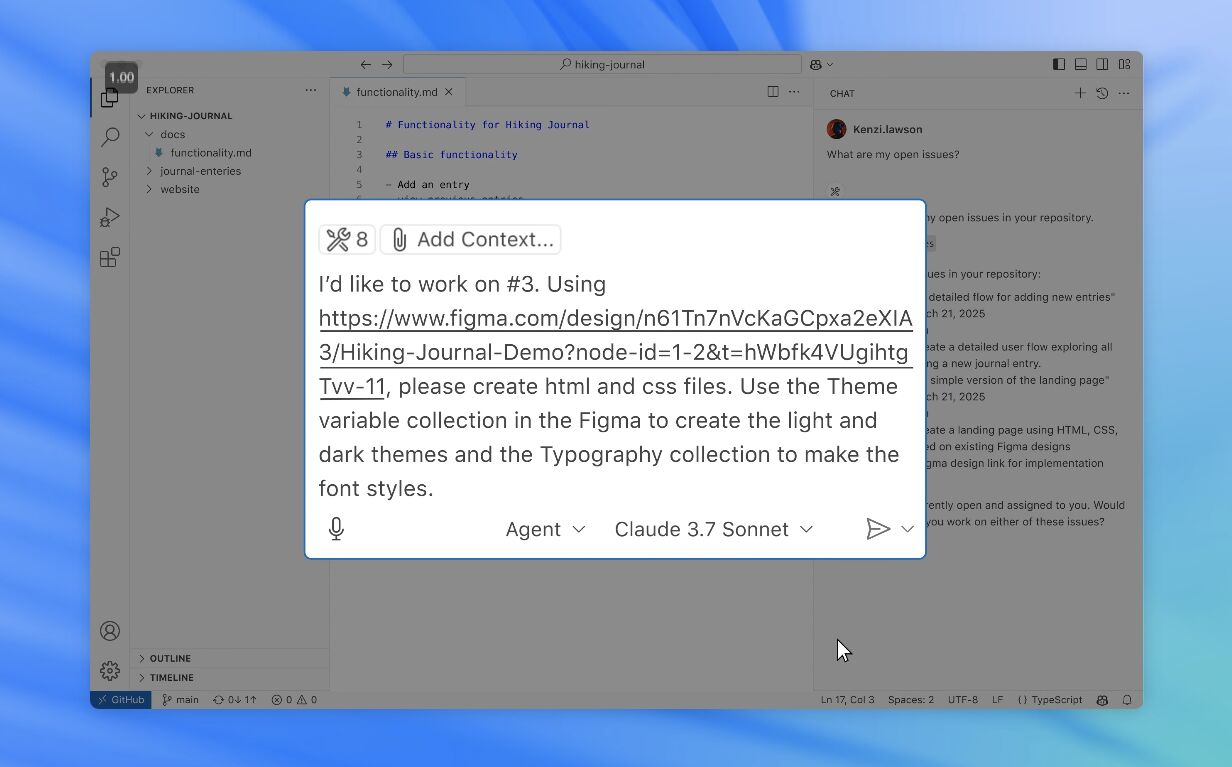Open the Search view in activity bar

point(110,137)
